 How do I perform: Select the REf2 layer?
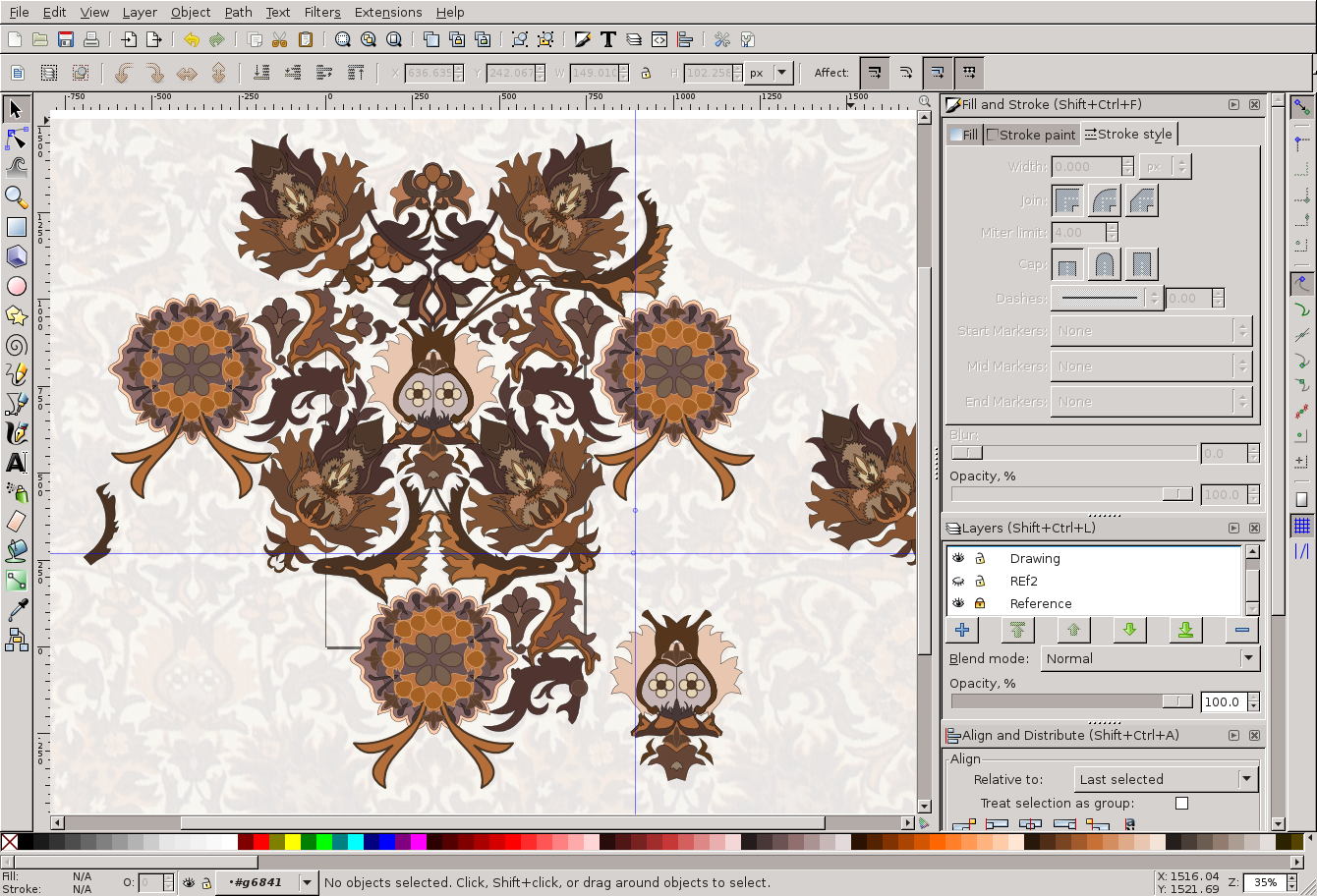[x=1024, y=581]
